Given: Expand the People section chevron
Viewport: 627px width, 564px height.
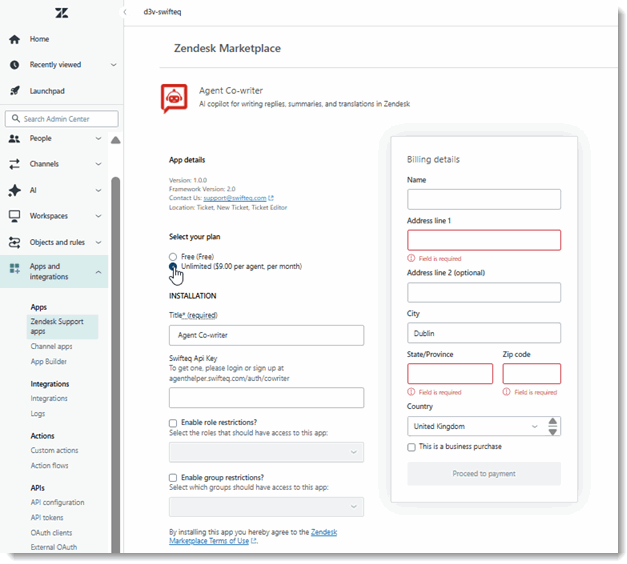Looking at the screenshot, I should [98, 138].
